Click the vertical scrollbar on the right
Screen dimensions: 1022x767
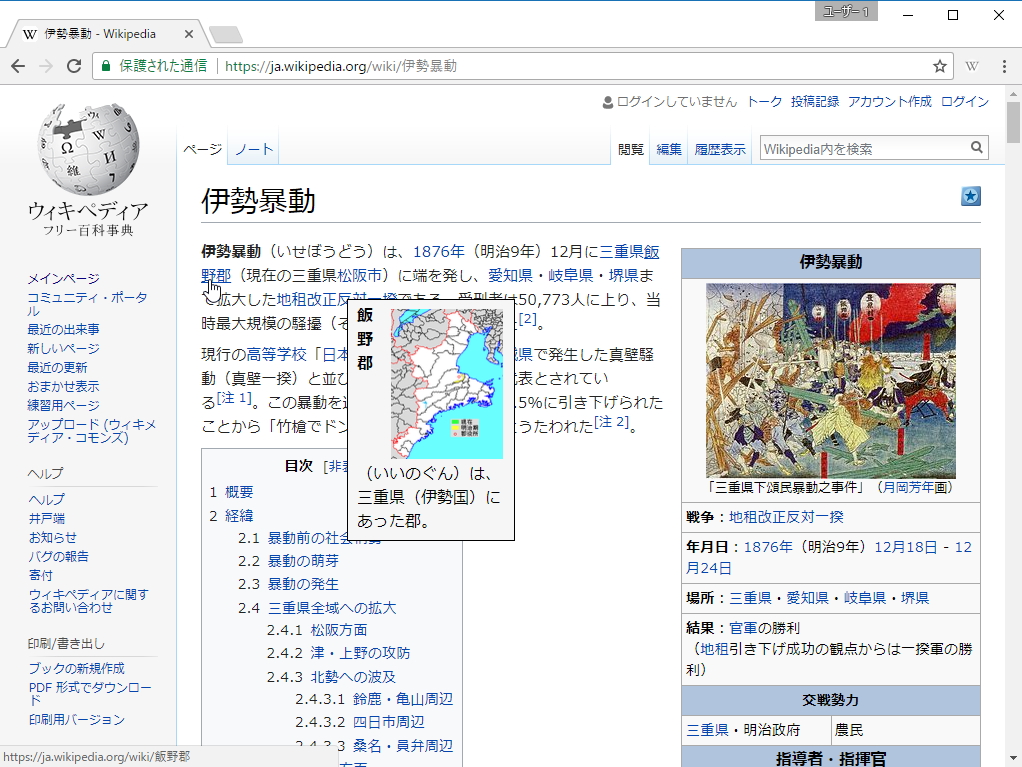(1012, 120)
